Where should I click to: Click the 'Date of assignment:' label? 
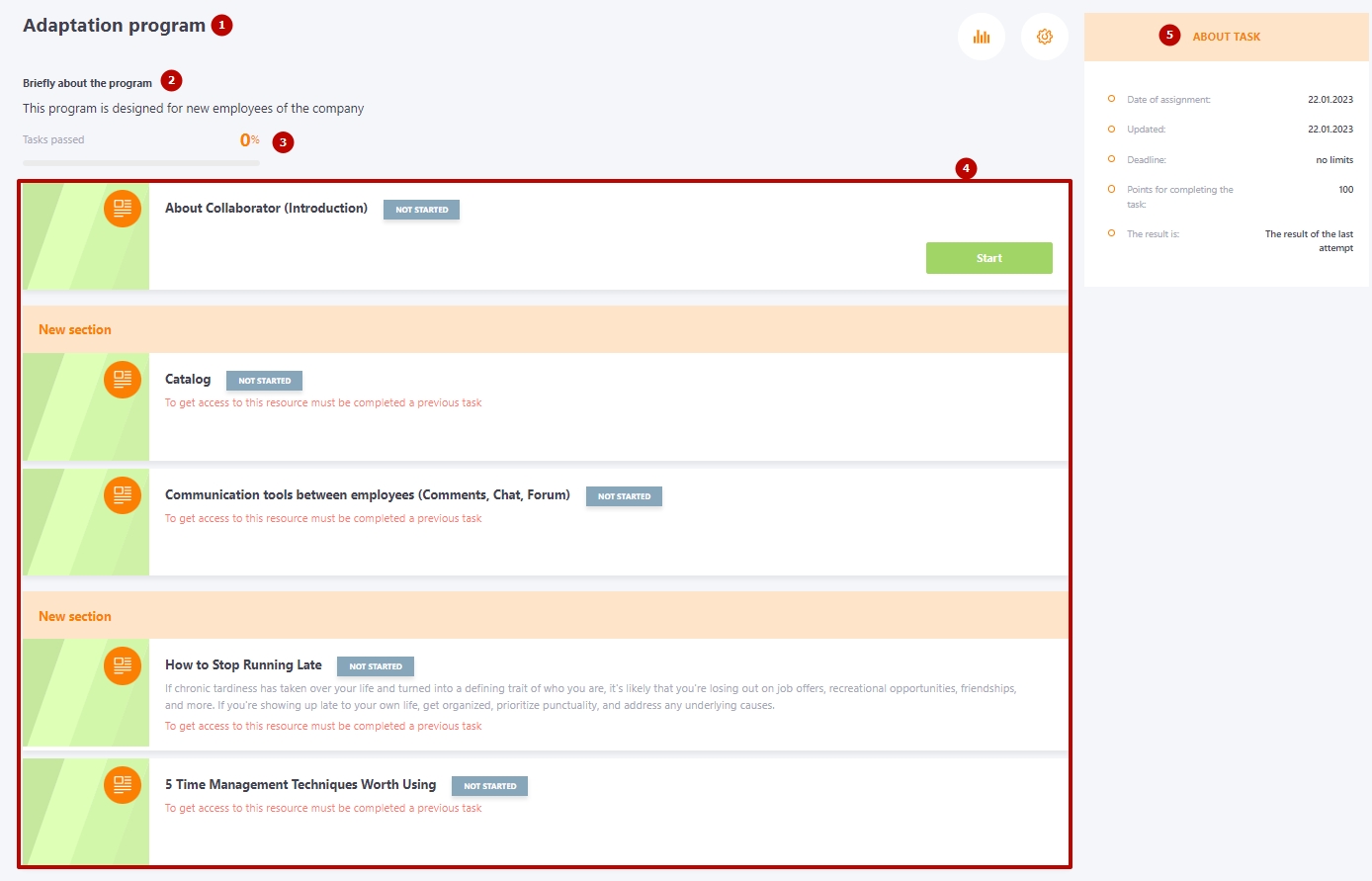(x=1168, y=100)
